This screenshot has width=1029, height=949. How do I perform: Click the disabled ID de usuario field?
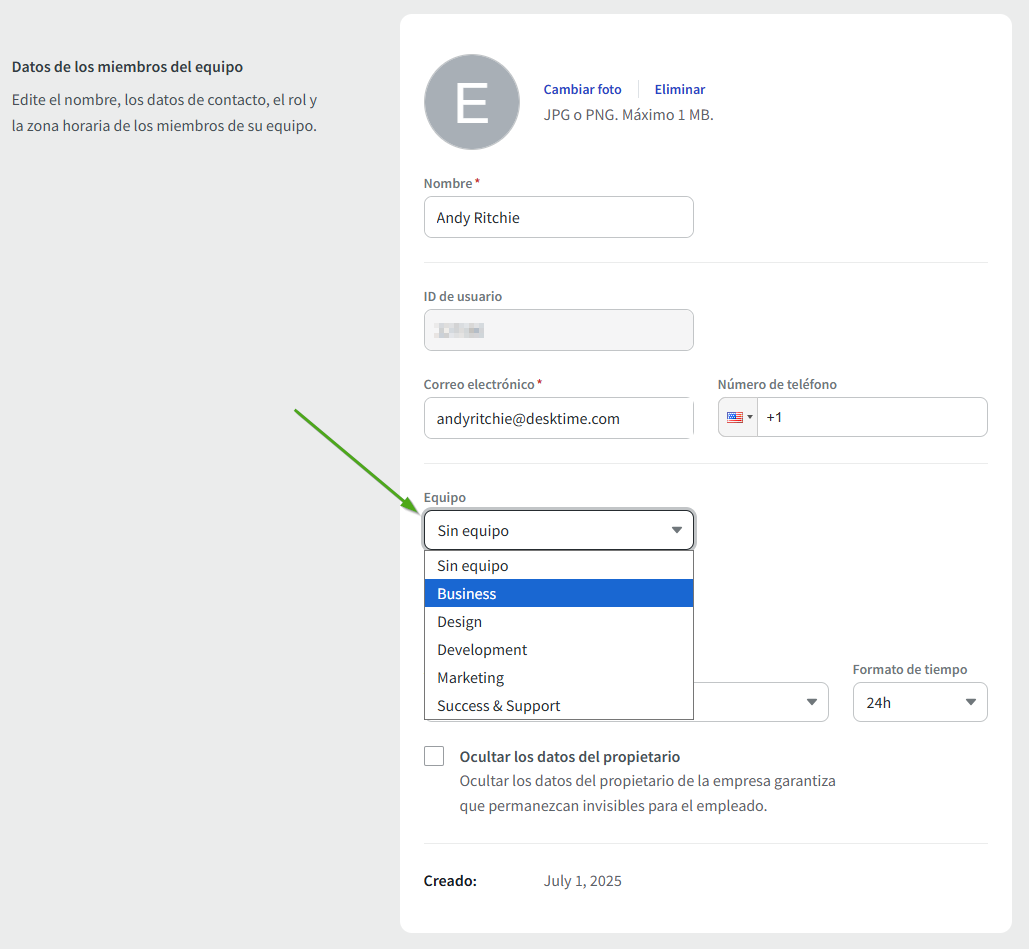(x=558, y=330)
